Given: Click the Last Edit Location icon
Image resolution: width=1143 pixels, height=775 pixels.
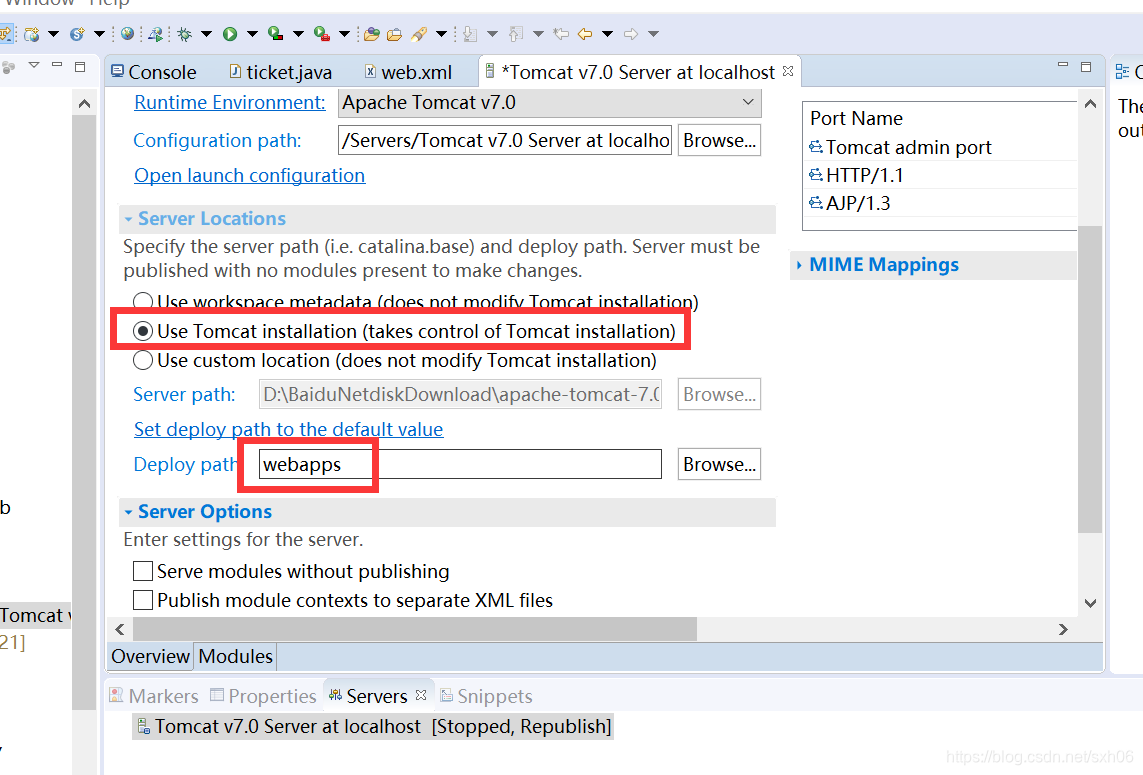Looking at the screenshot, I should (x=561, y=34).
